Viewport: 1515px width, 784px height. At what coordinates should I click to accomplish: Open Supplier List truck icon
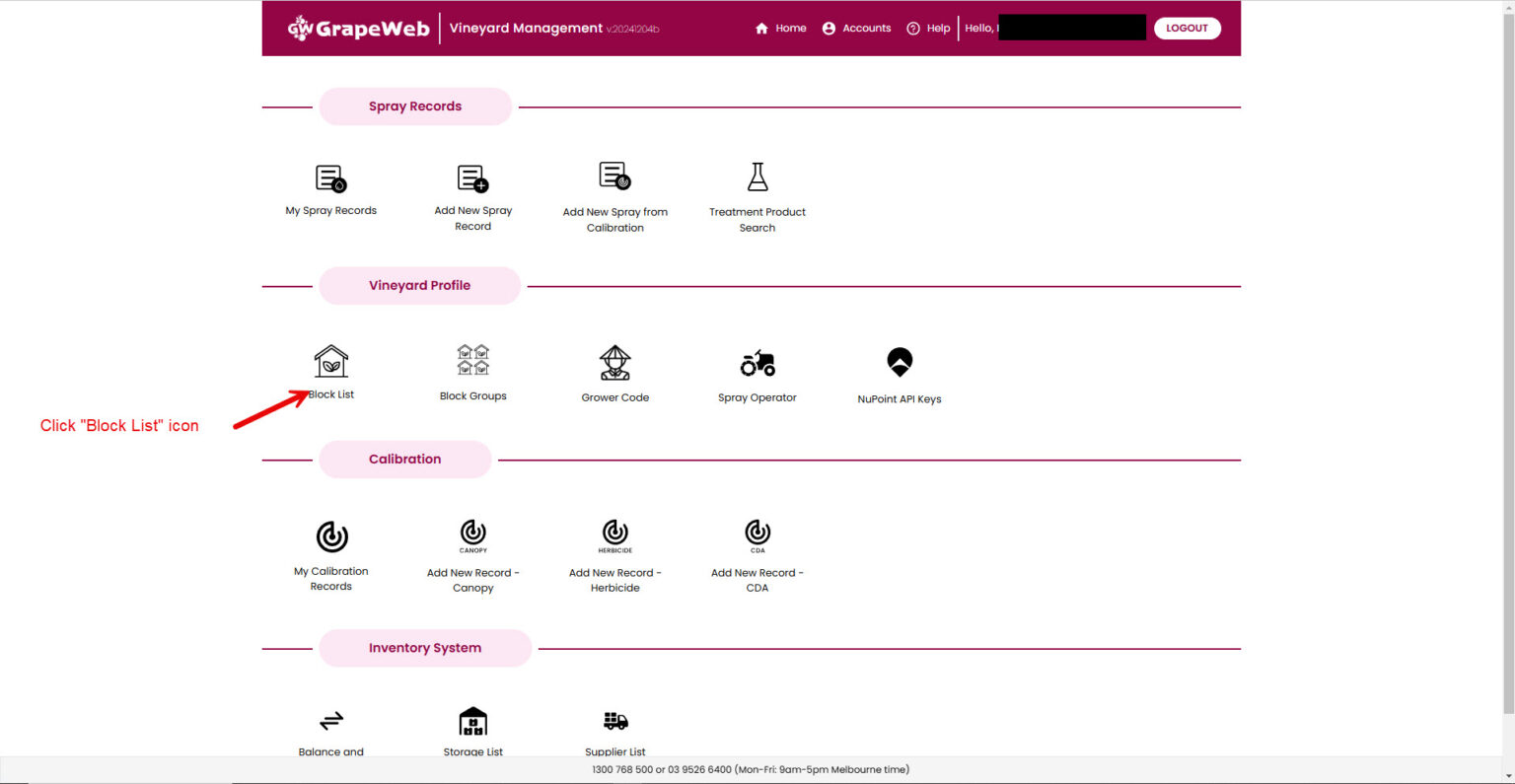pyautogui.click(x=615, y=721)
